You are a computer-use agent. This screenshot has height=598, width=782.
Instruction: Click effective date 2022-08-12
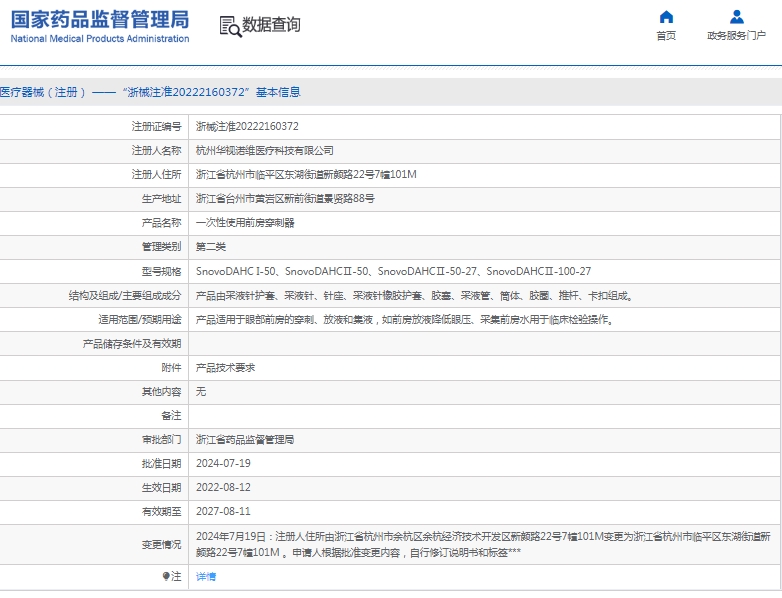(x=223, y=487)
